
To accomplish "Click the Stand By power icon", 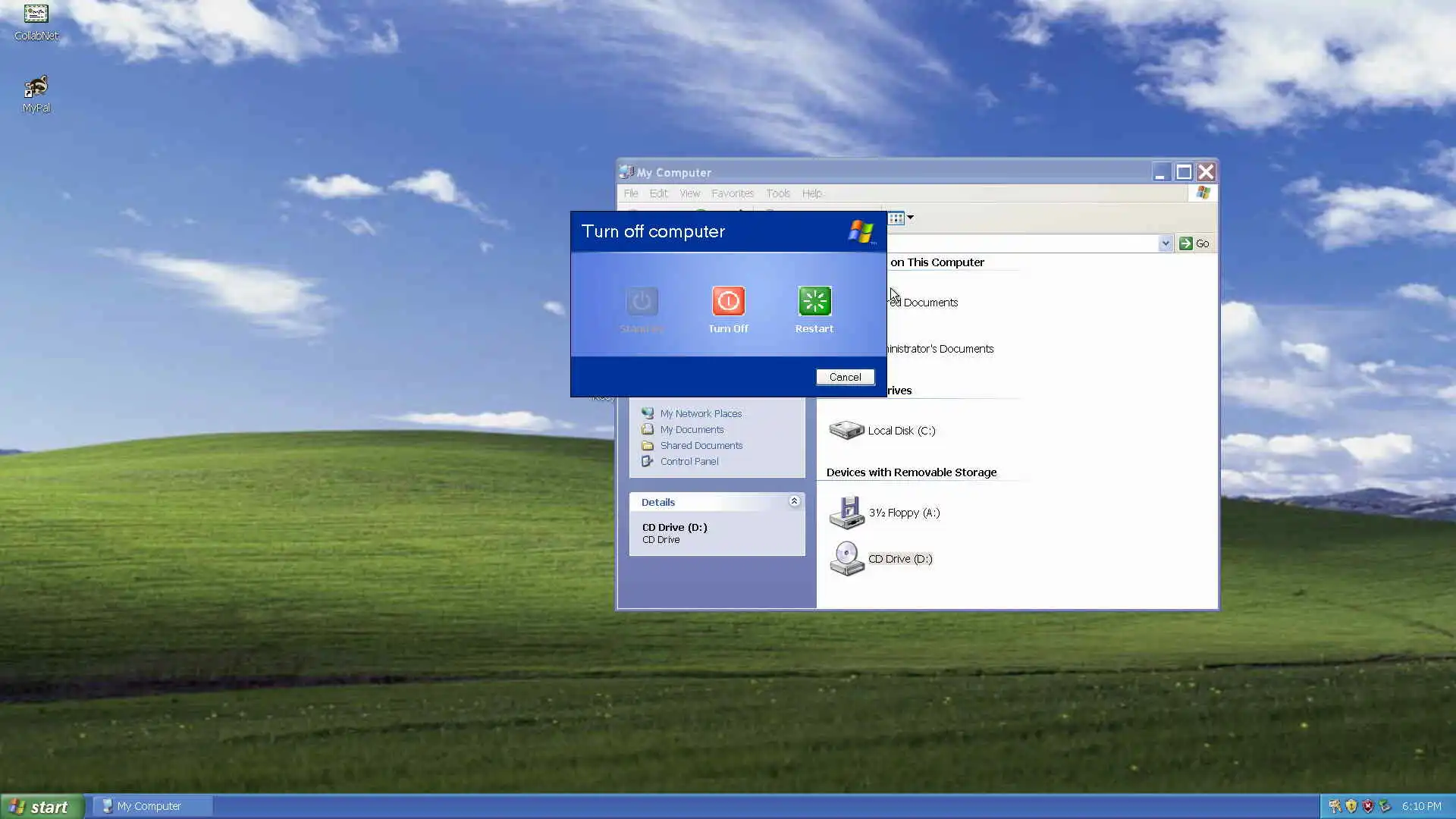I will [x=642, y=301].
